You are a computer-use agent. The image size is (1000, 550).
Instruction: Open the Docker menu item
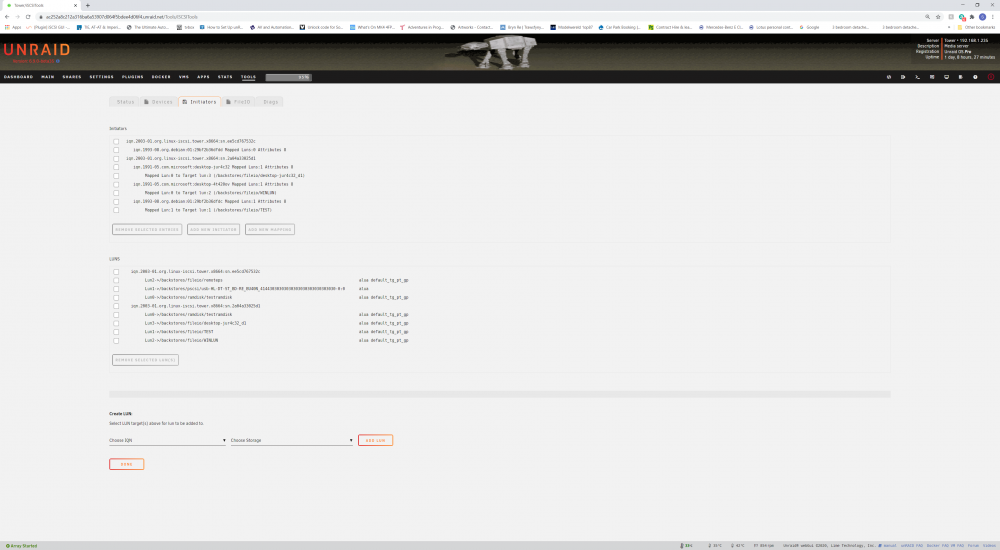[161, 77]
